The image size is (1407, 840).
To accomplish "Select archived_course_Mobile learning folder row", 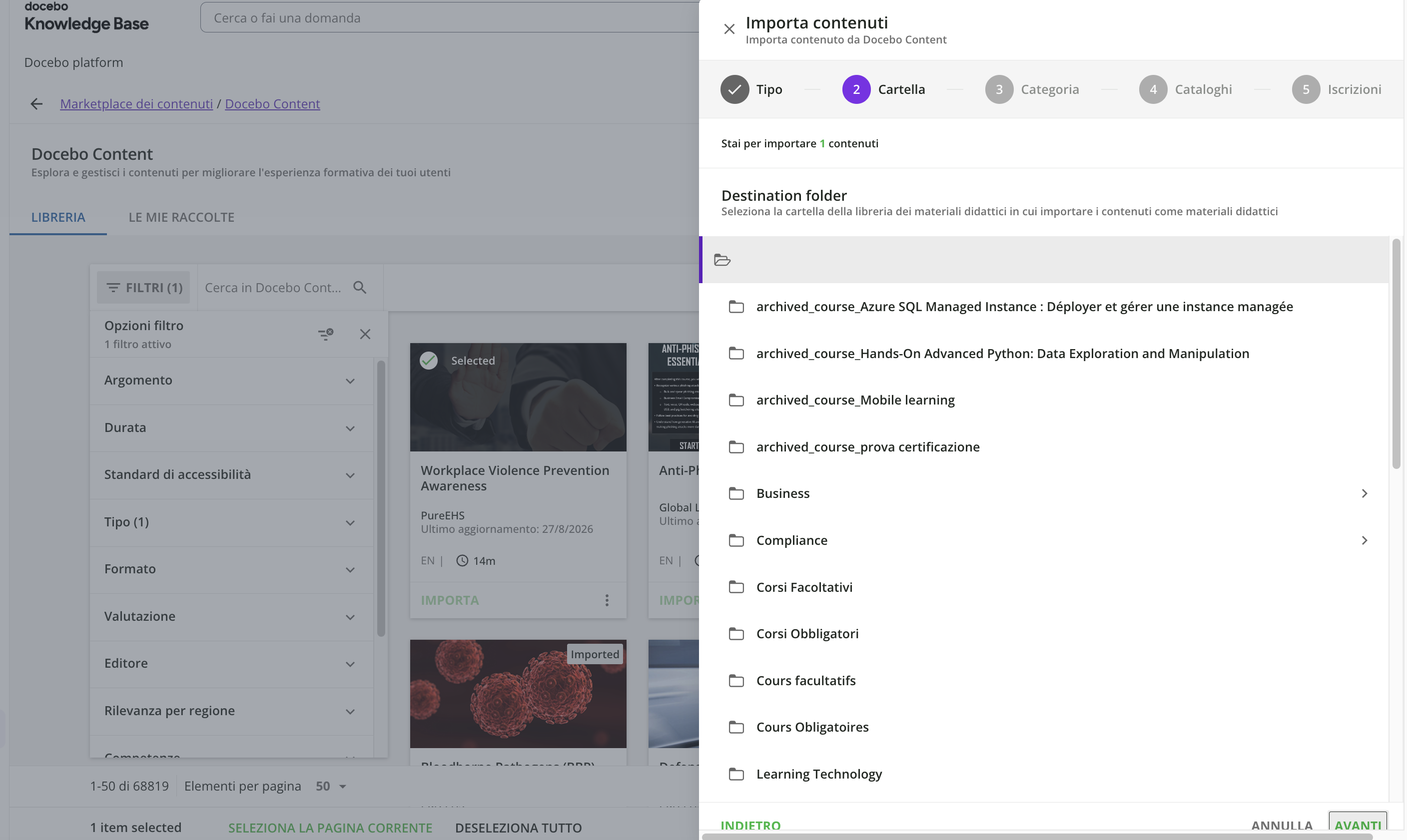I will coord(1044,400).
